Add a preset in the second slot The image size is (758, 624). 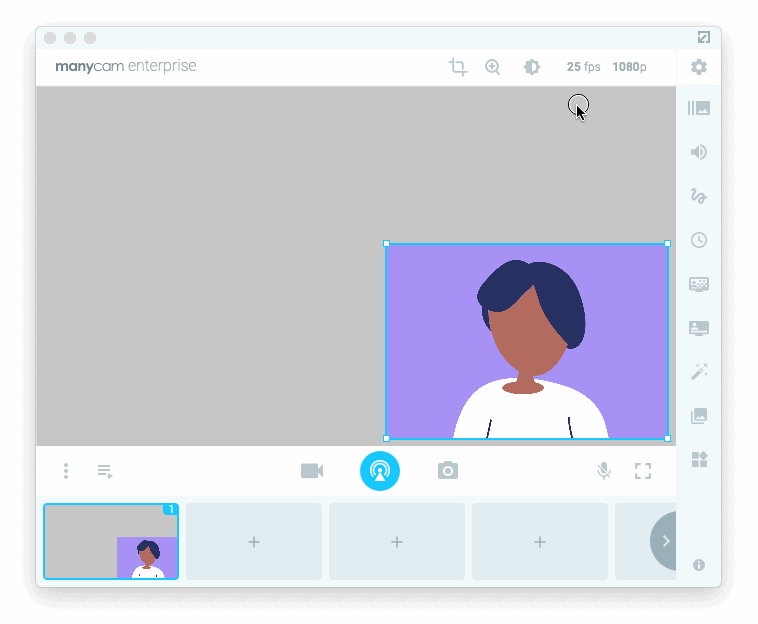tap(254, 541)
